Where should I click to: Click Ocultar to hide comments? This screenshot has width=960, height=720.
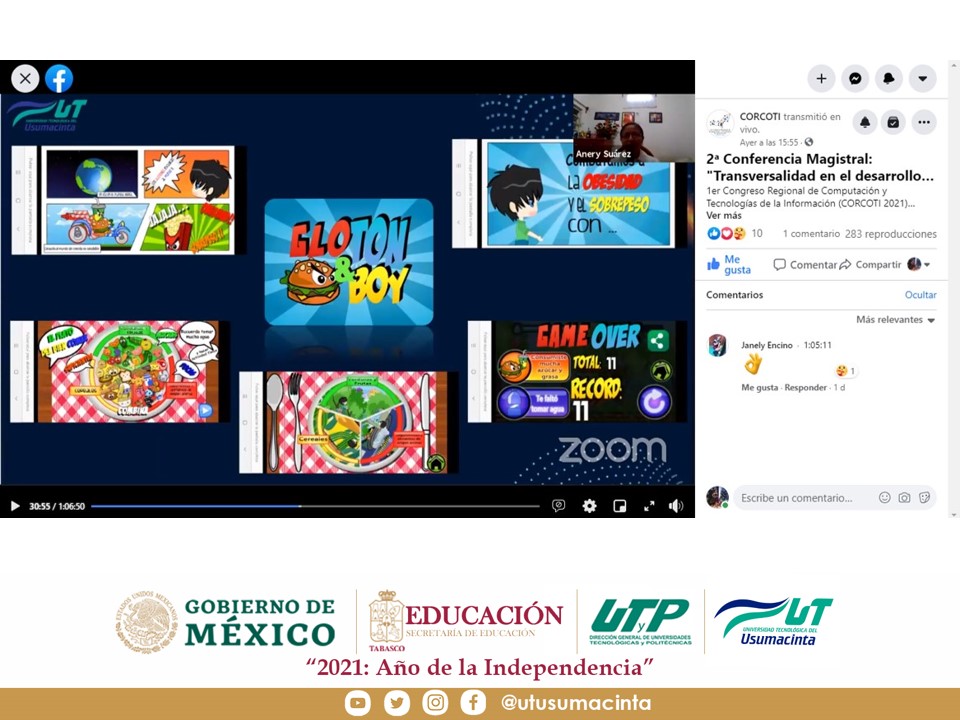920,295
